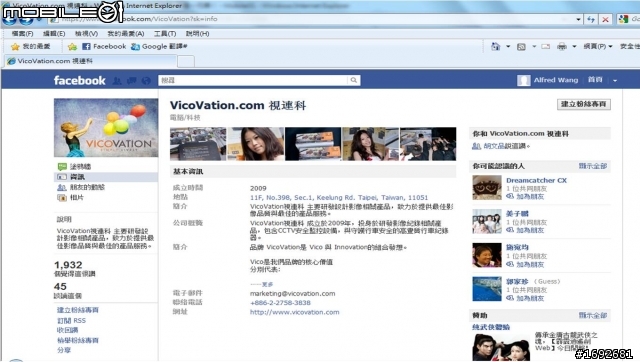Image resolution: width=640 pixels, height=362 pixels.
Task: Click the 45 talking about this count
Action: click(x=60, y=286)
